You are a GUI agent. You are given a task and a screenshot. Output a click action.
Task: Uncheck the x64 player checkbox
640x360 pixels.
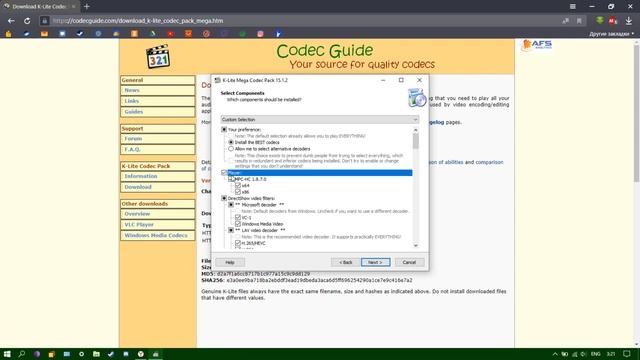[238, 185]
